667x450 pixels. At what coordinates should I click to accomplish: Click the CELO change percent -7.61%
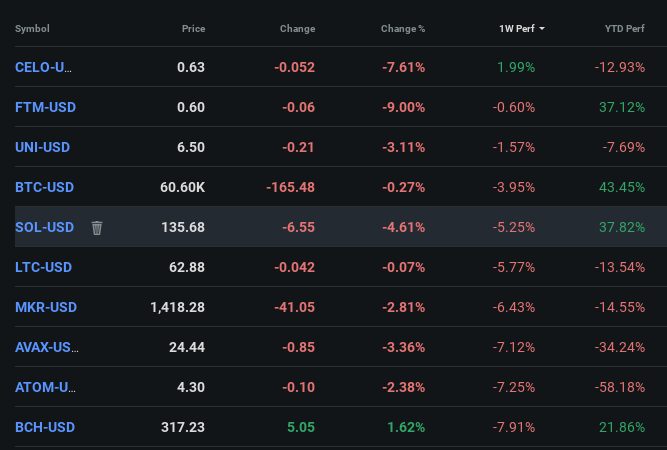click(x=404, y=67)
